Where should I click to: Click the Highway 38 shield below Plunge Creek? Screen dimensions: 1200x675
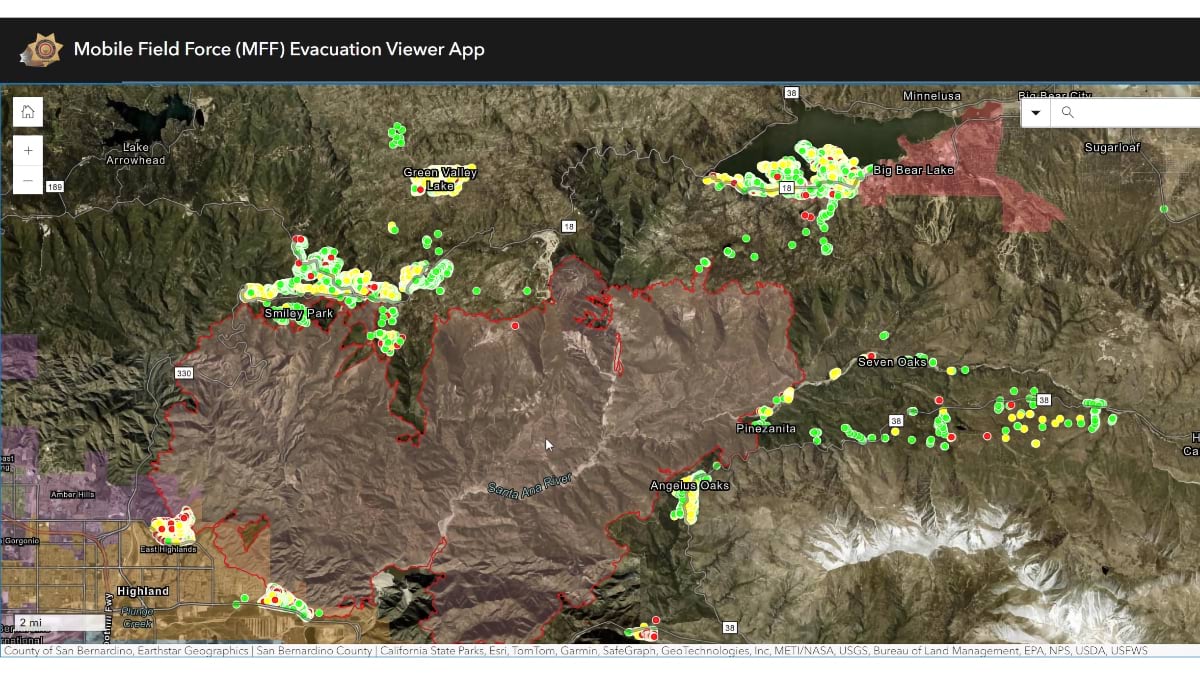(731, 628)
